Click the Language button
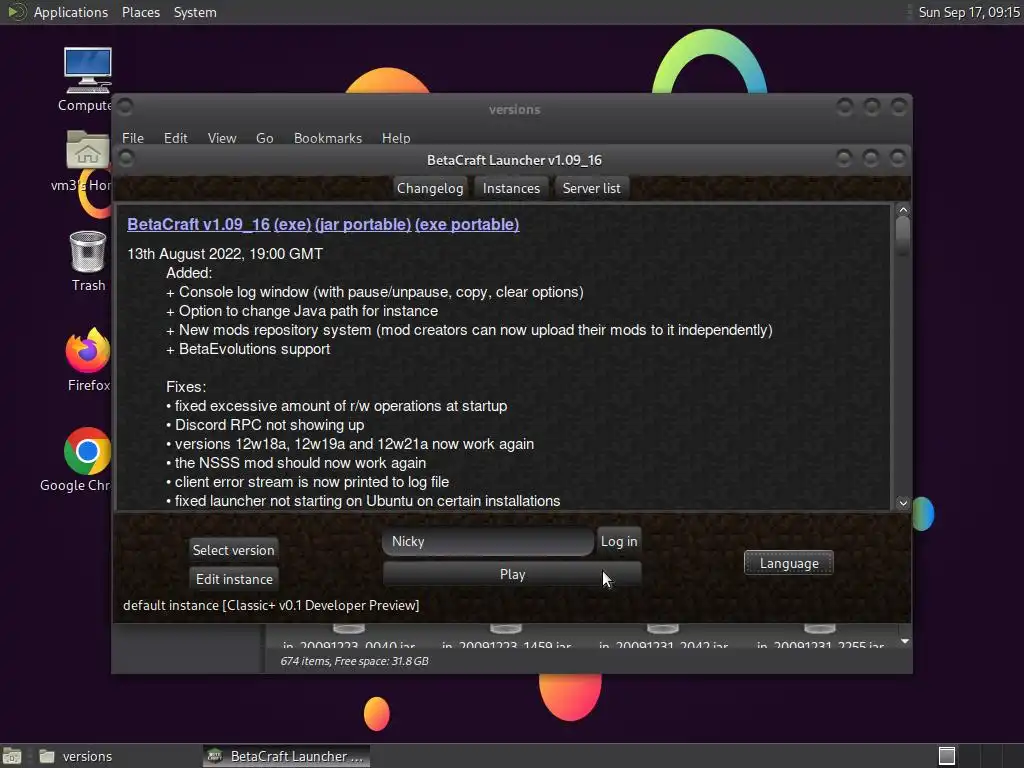 click(788, 563)
